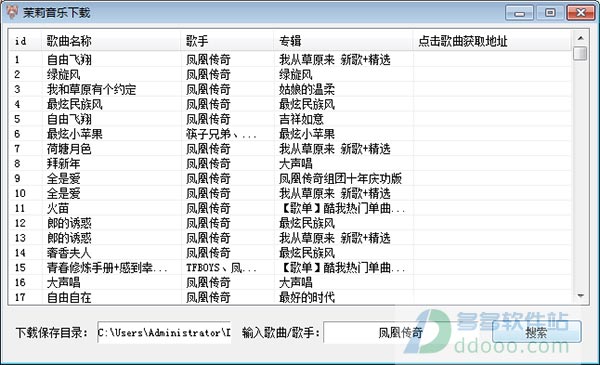This screenshot has width=600, height=365.
Task: Select song 自由飞翔 in row 1
Action: (x=69, y=60)
